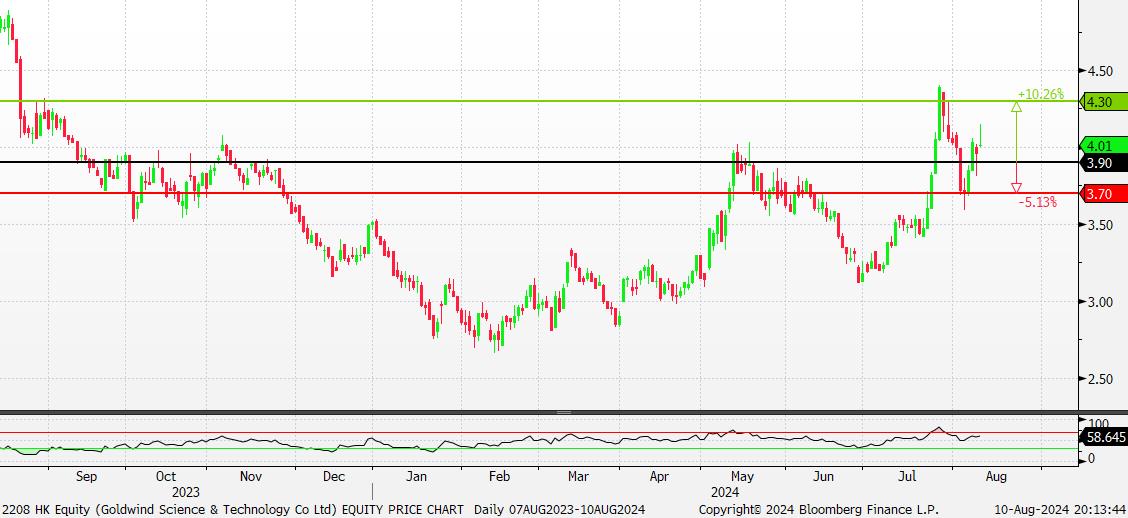Click the chart title with Goldwind ticker
Image resolution: width=1128 pixels, height=518 pixels.
234,509
